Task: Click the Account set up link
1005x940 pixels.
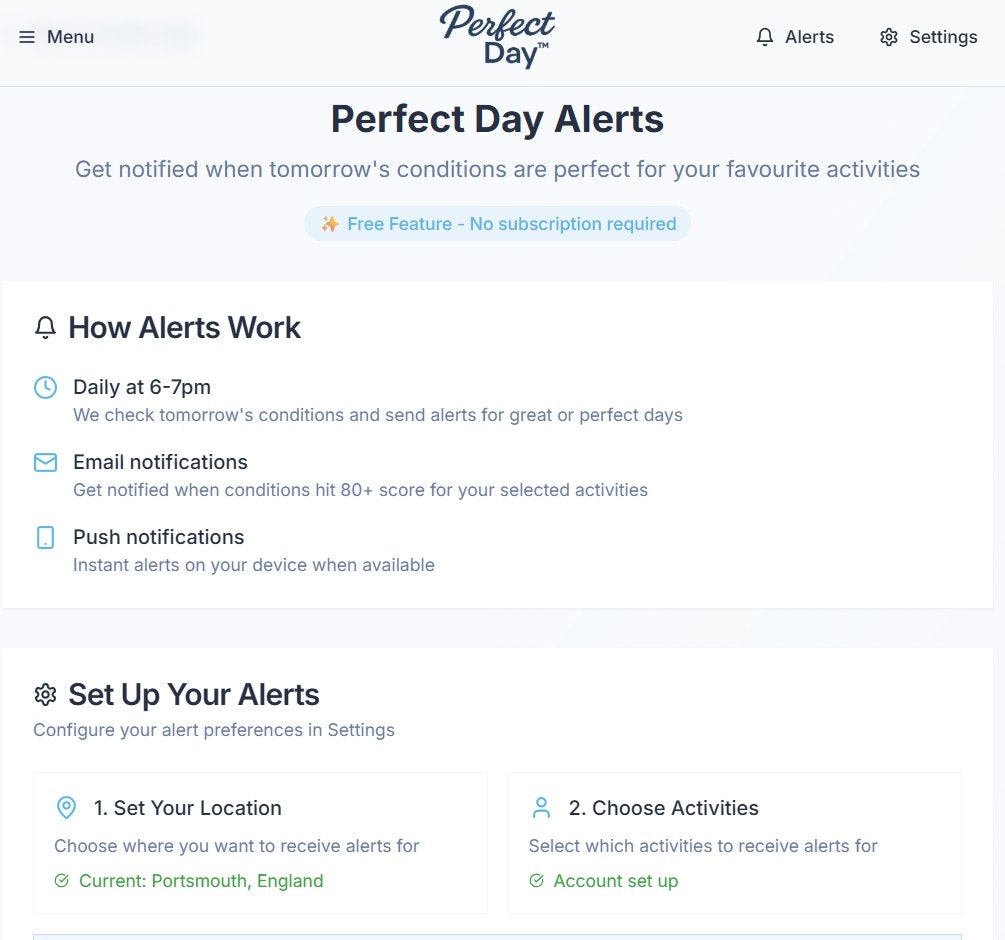Action: click(615, 881)
